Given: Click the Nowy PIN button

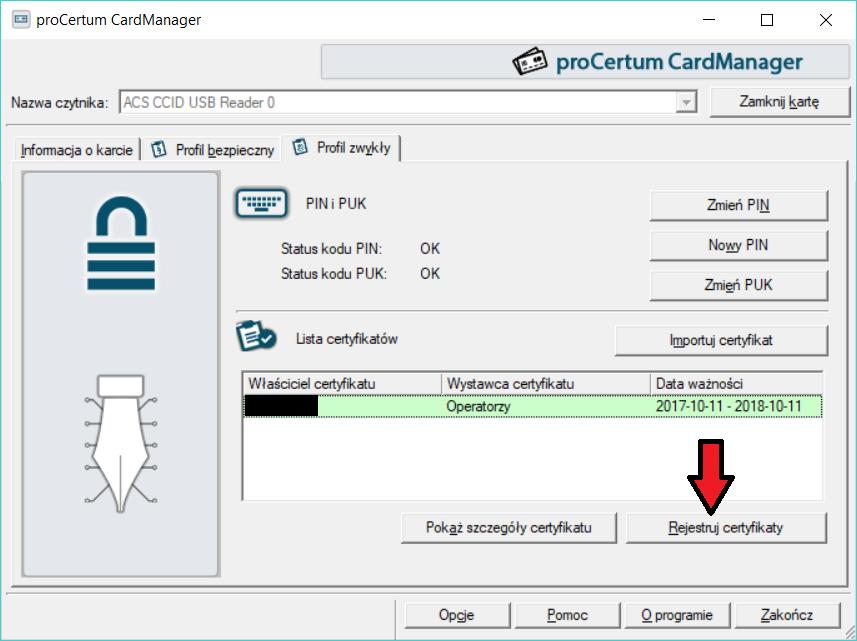Looking at the screenshot, I should tap(738, 245).
